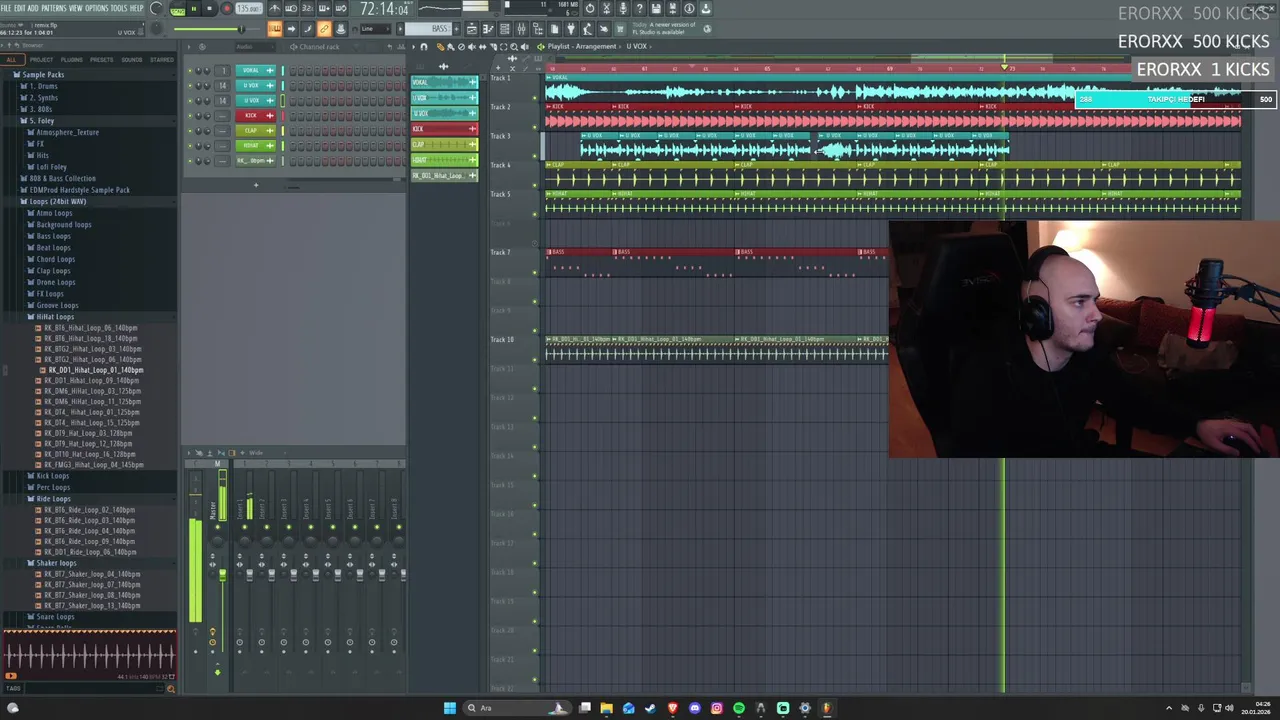
Task: Collapse the Sample Packs folder
Action: click(43, 75)
